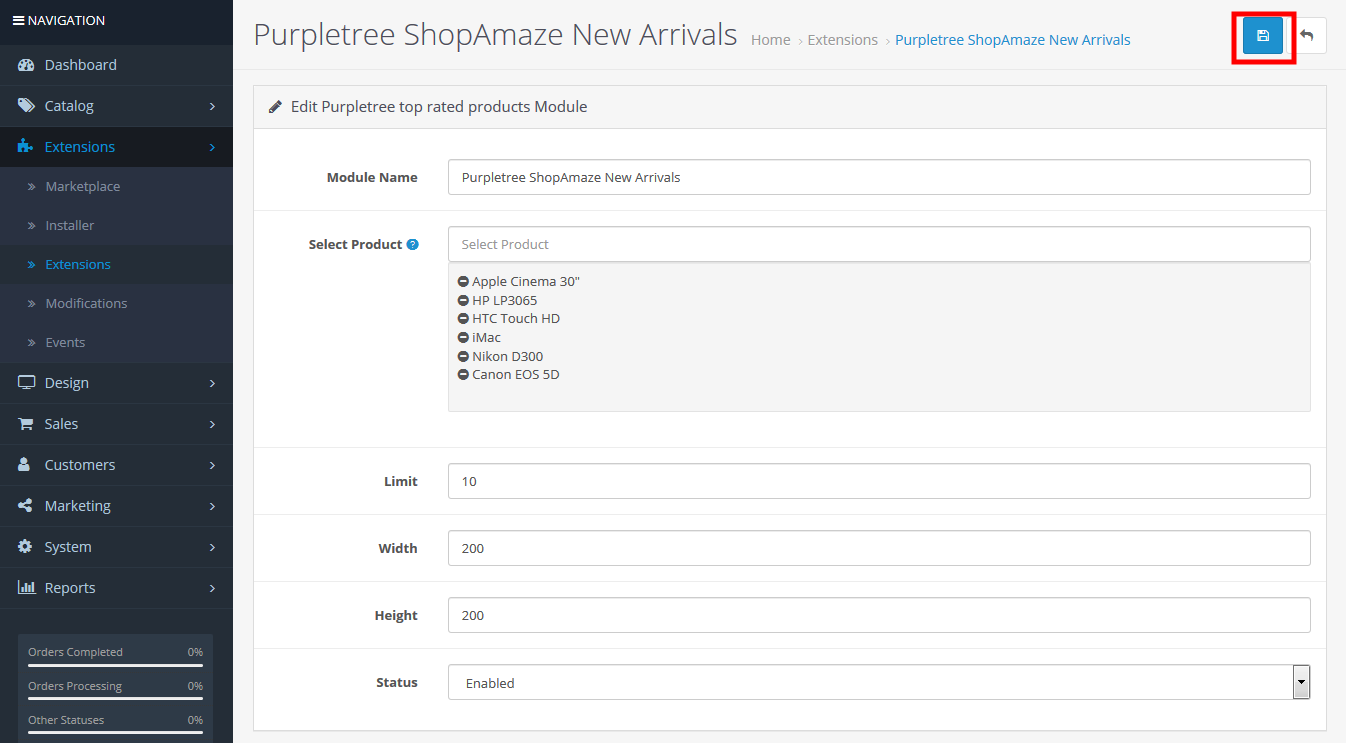Click the Limit field showing 10
Viewport: 1346px width, 743px height.
tap(879, 481)
